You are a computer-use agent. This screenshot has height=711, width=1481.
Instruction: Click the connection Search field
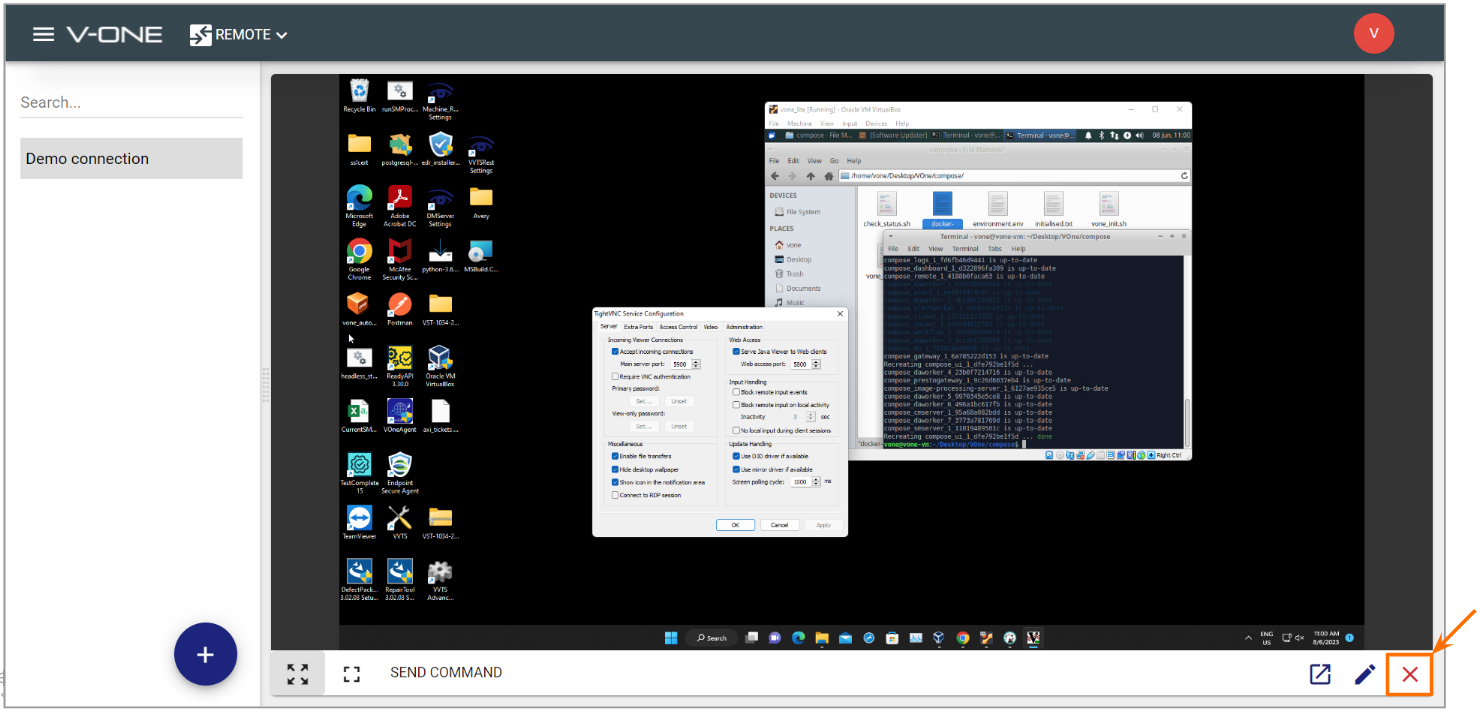click(131, 102)
